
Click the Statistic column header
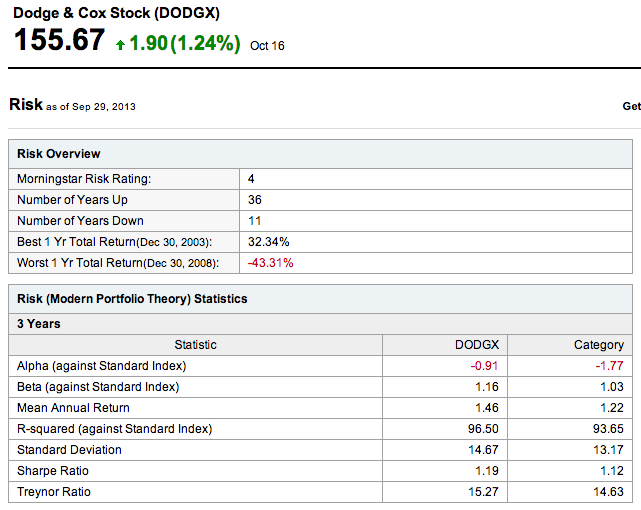[x=195, y=345]
